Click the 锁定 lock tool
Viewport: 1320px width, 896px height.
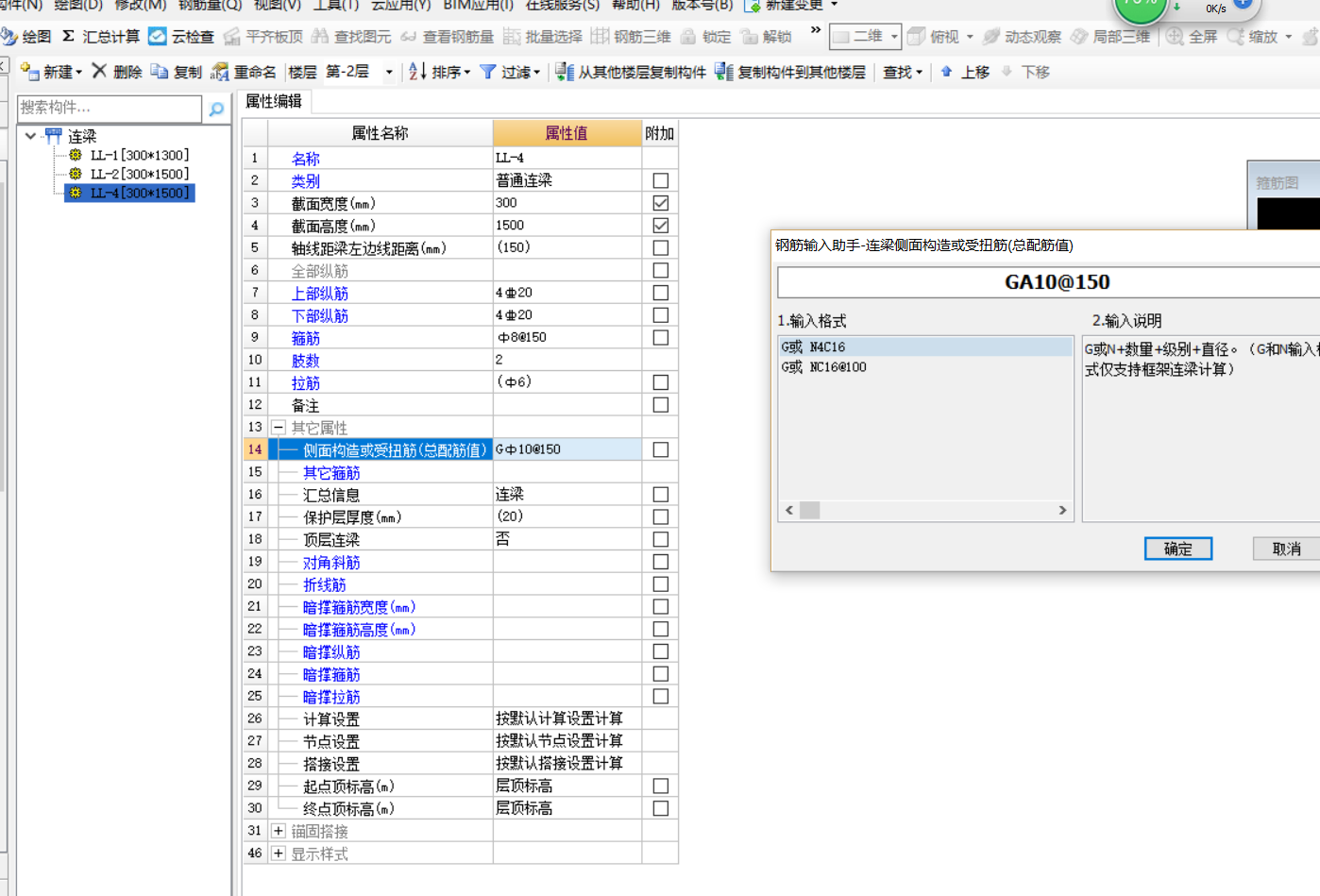[705, 37]
